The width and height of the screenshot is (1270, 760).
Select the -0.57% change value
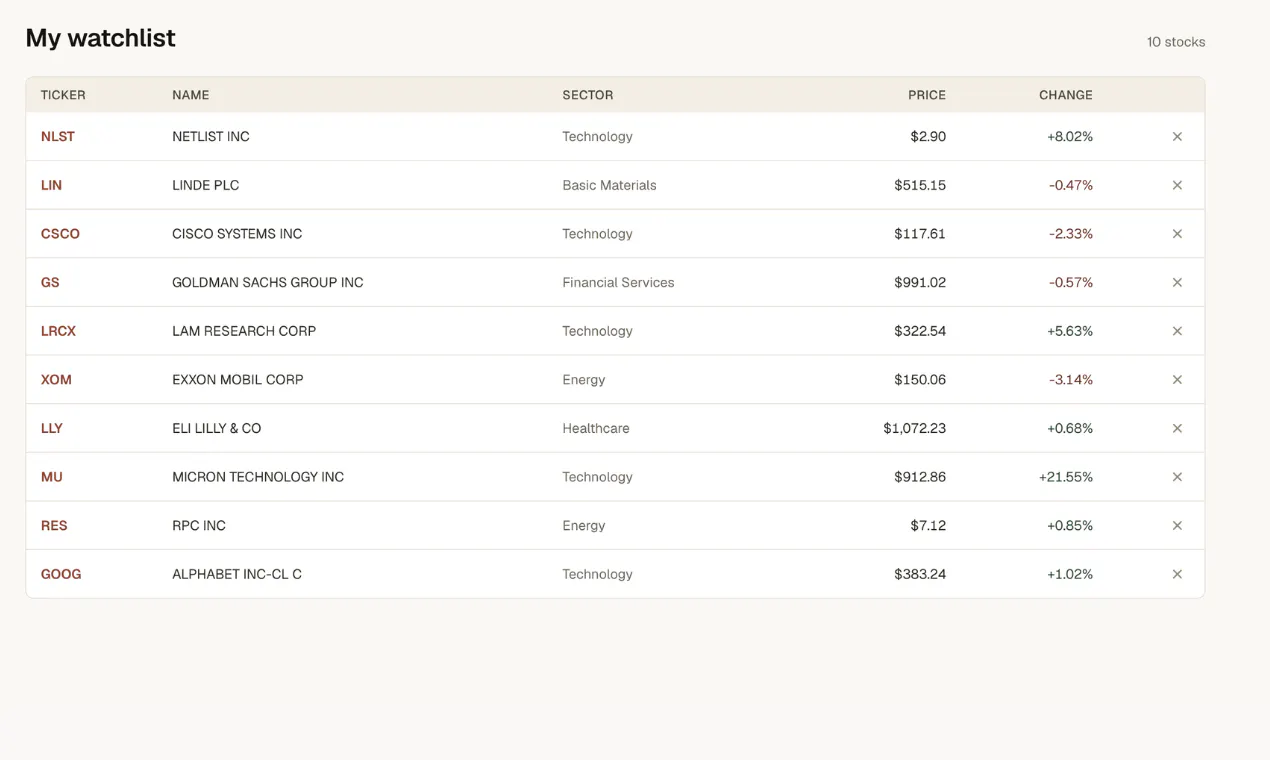click(1071, 282)
